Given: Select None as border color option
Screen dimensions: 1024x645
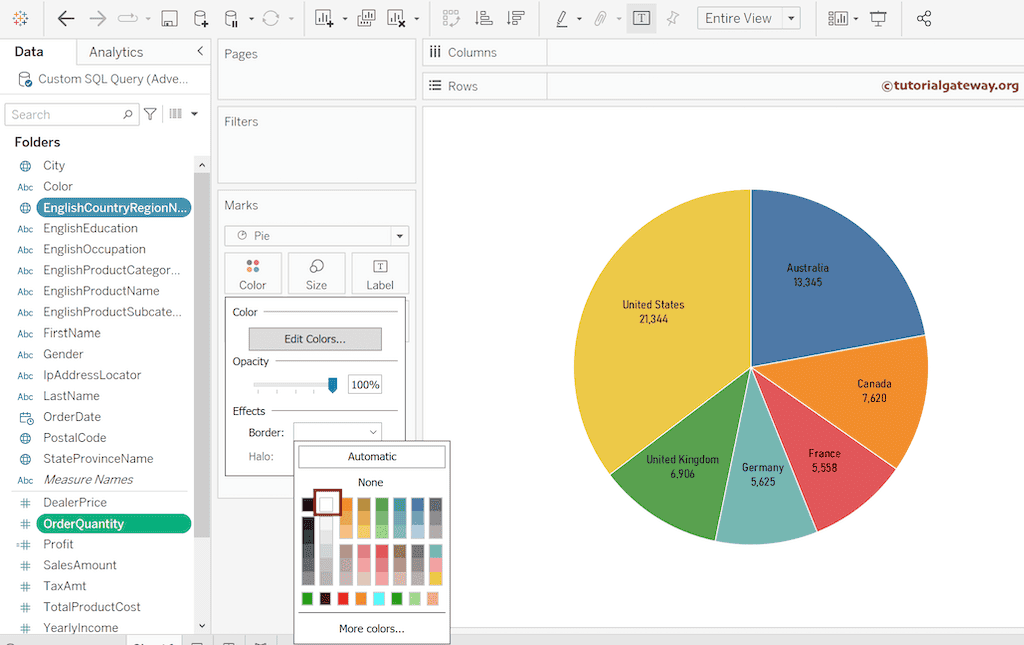Looking at the screenshot, I should coord(371,482).
